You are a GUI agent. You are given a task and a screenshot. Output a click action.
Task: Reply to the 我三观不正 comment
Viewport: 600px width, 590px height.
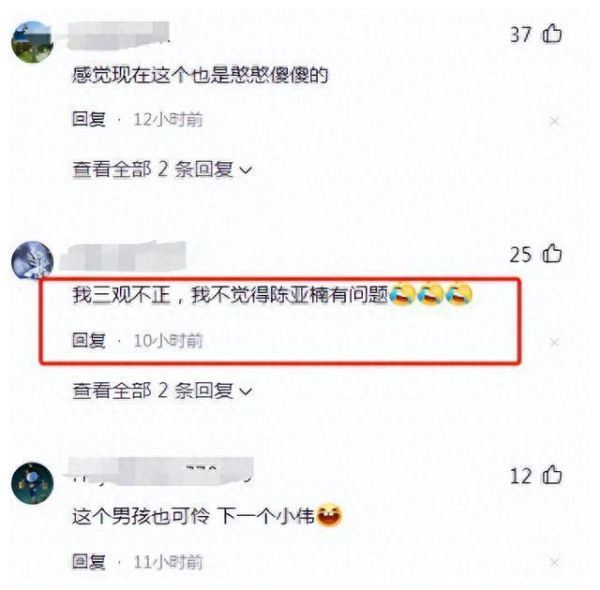(x=89, y=340)
